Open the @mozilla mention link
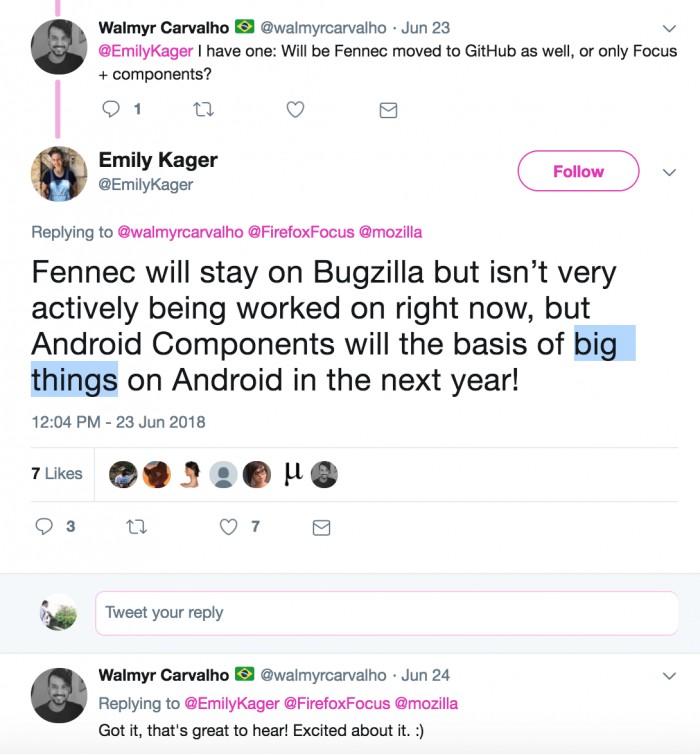Image resolution: width=700 pixels, height=754 pixels. tap(390, 232)
